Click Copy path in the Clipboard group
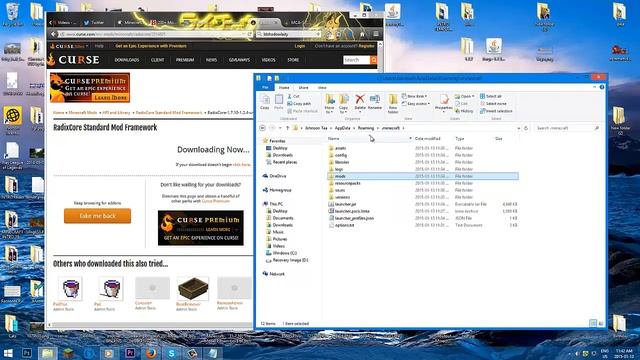This screenshot has height=360, width=640. coord(299,104)
